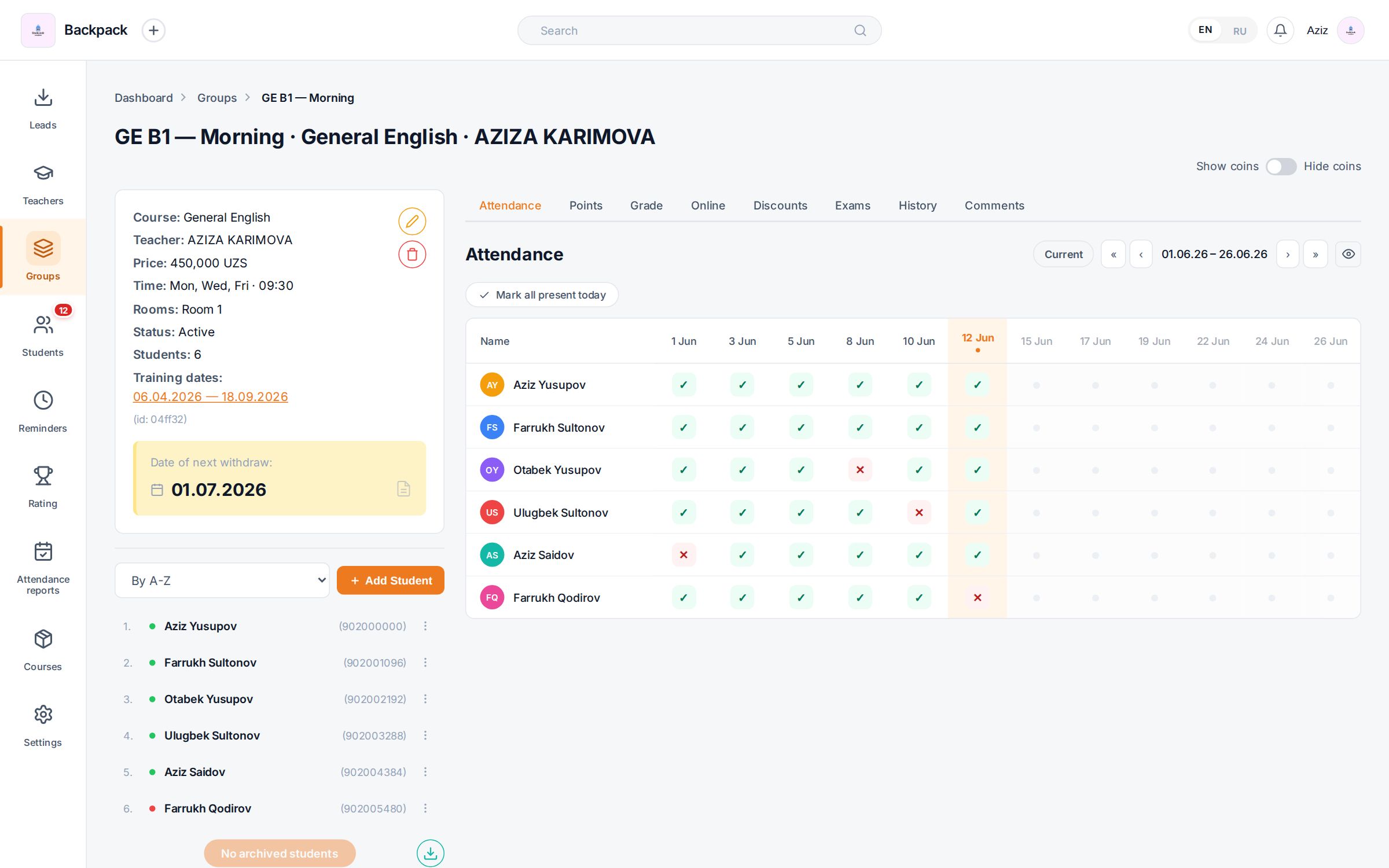Open the notifications bell
Image resolution: width=1389 pixels, height=868 pixels.
[1280, 30]
